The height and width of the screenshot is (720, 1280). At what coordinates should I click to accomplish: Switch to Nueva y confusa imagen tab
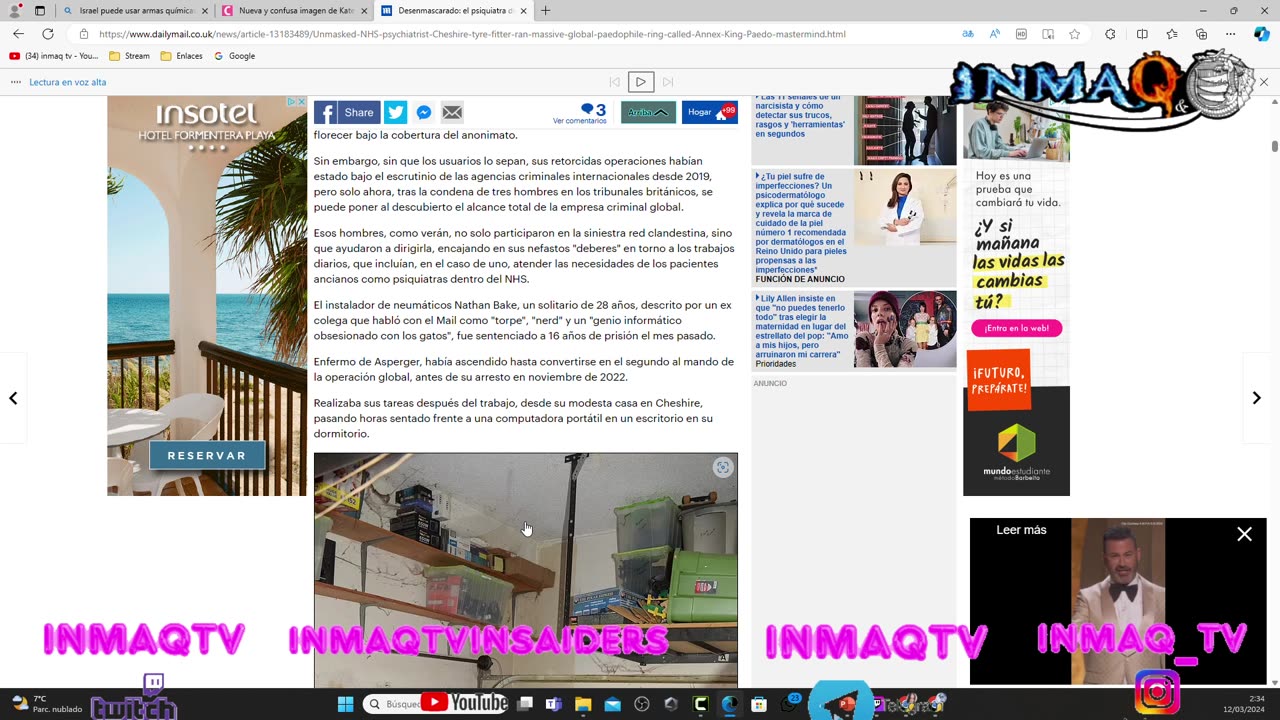pyautogui.click(x=296, y=11)
